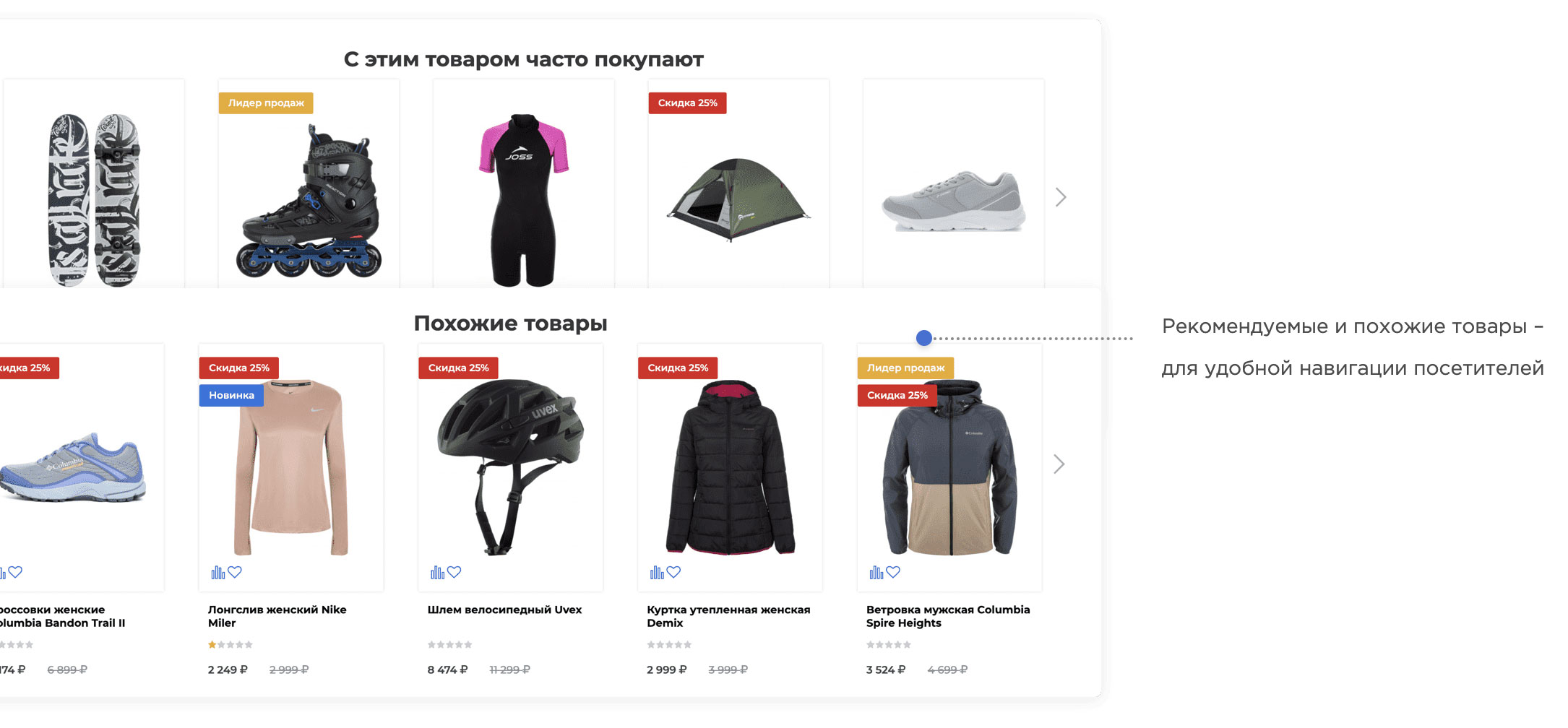1568x728 pixels.
Task: Open "Шлем велосипедный Uvex" product title
Action: click(504, 610)
